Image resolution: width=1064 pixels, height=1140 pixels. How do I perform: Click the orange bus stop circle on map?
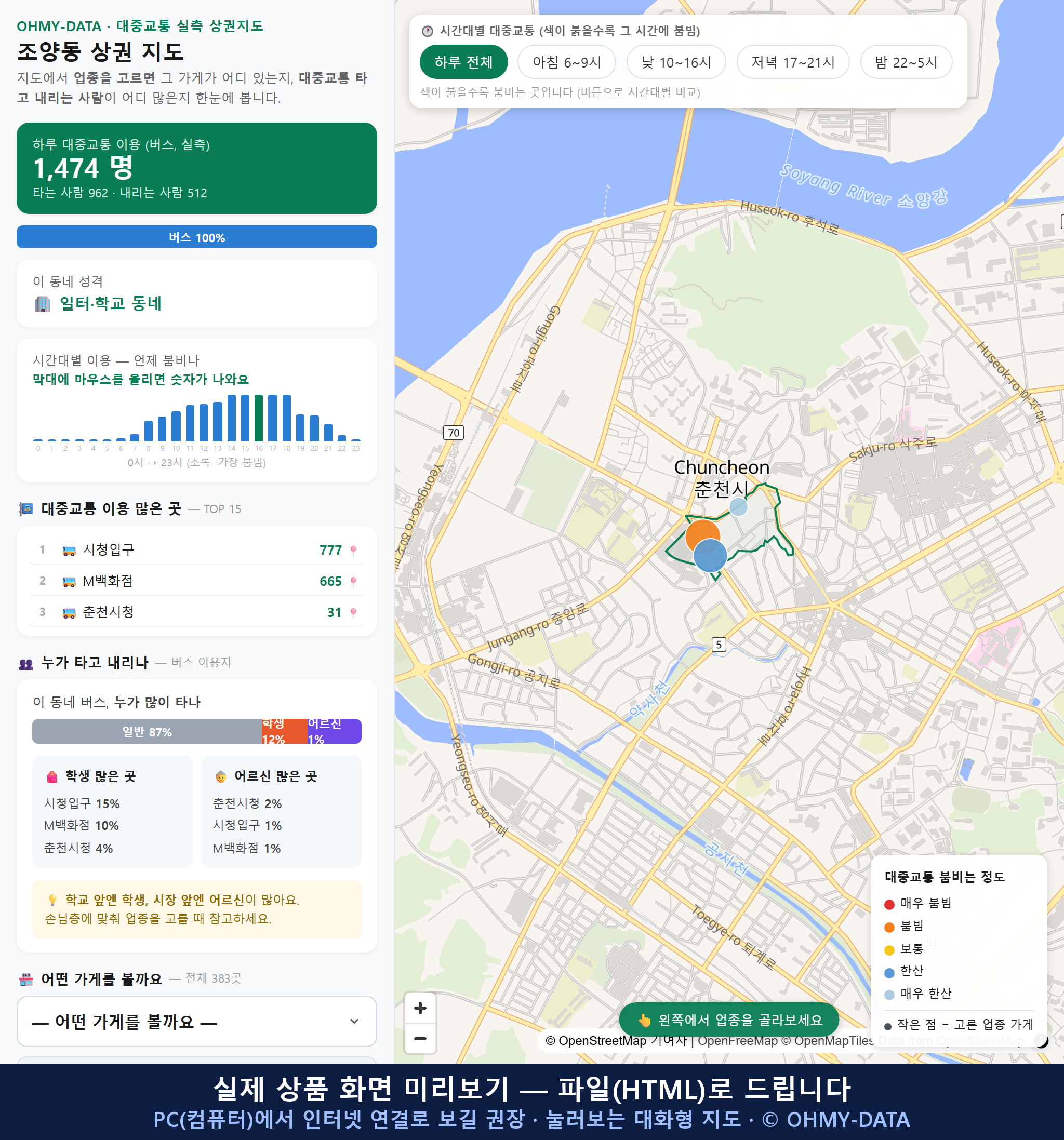point(702,535)
